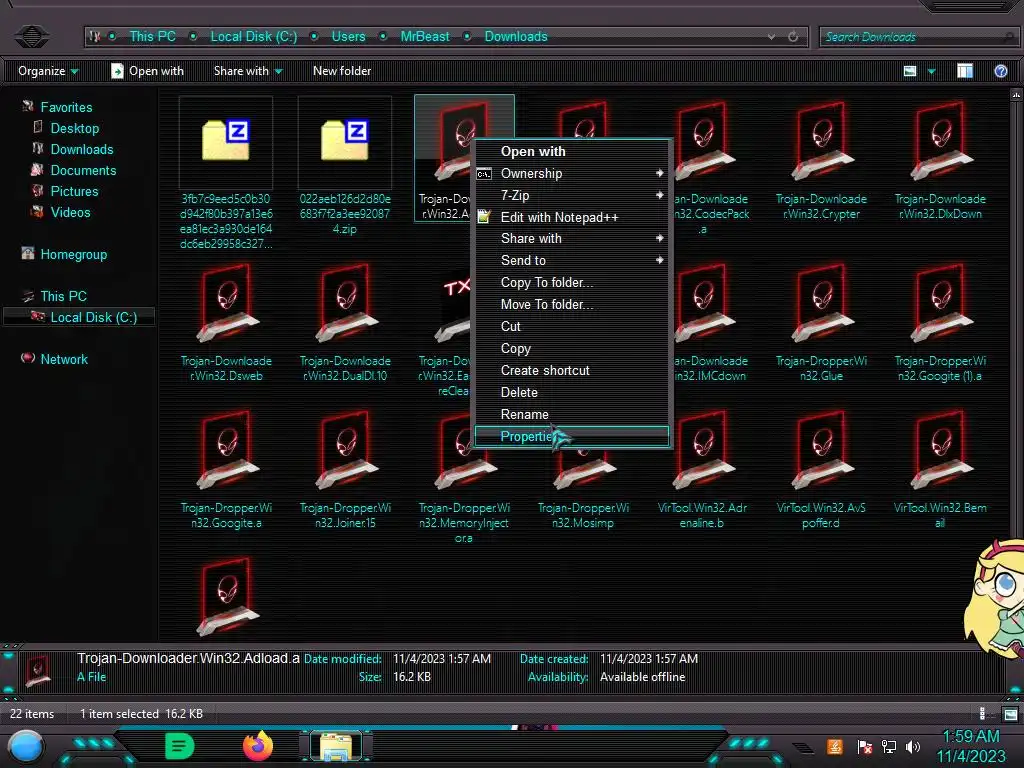Click the change view icon
This screenshot has width=1024, height=768.
pos(910,71)
